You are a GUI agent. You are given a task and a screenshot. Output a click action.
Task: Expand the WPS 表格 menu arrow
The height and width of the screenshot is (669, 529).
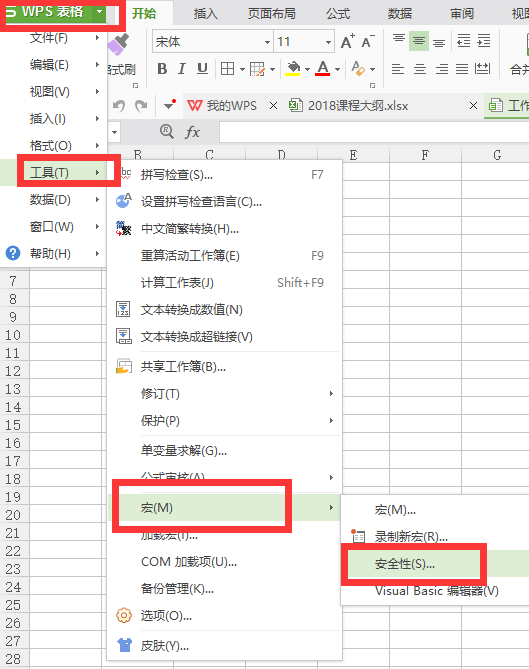click(99, 12)
